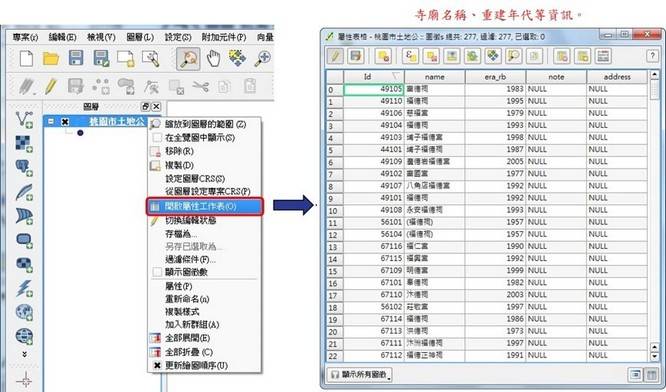Screen dimensions: 666x392
Task: Click save edits icon in attribute table toolbar
Action: (356, 56)
